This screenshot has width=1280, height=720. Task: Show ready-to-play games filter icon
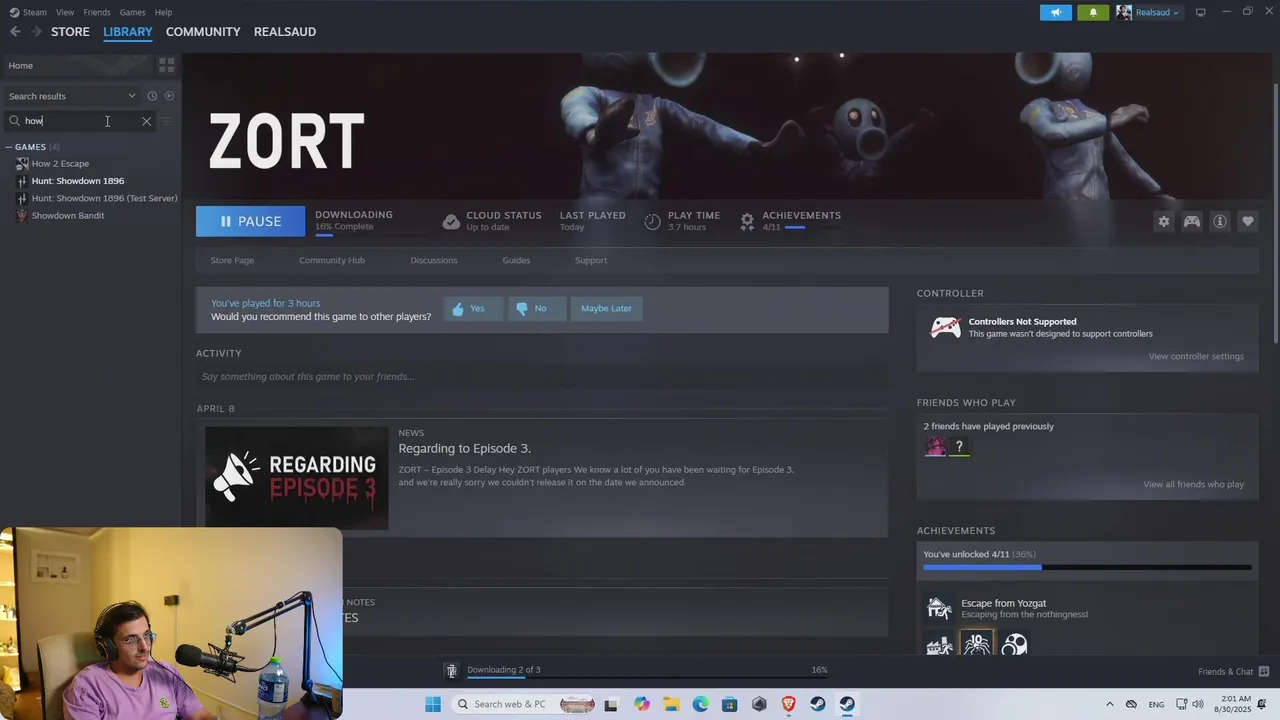point(169,96)
